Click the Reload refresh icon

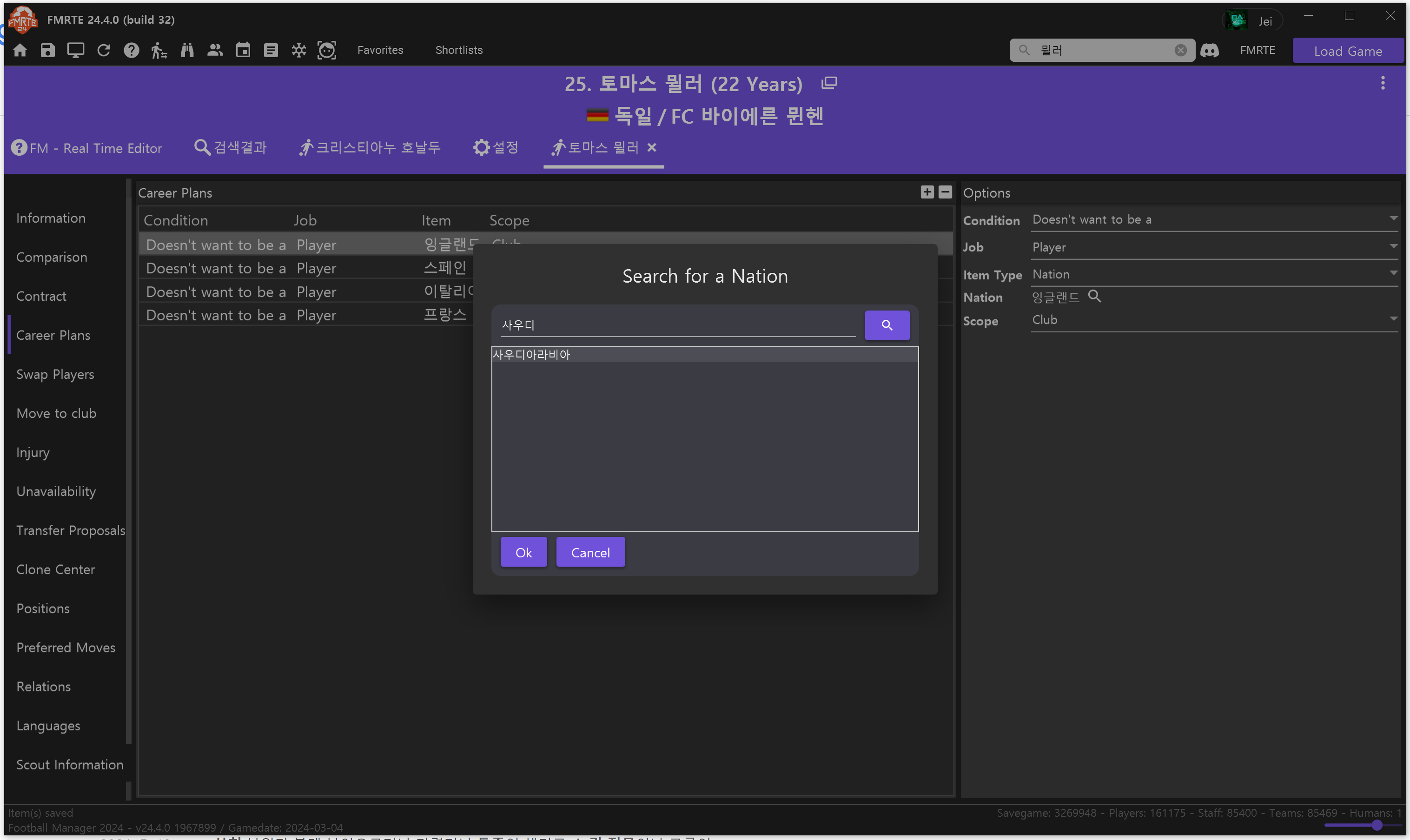point(103,50)
